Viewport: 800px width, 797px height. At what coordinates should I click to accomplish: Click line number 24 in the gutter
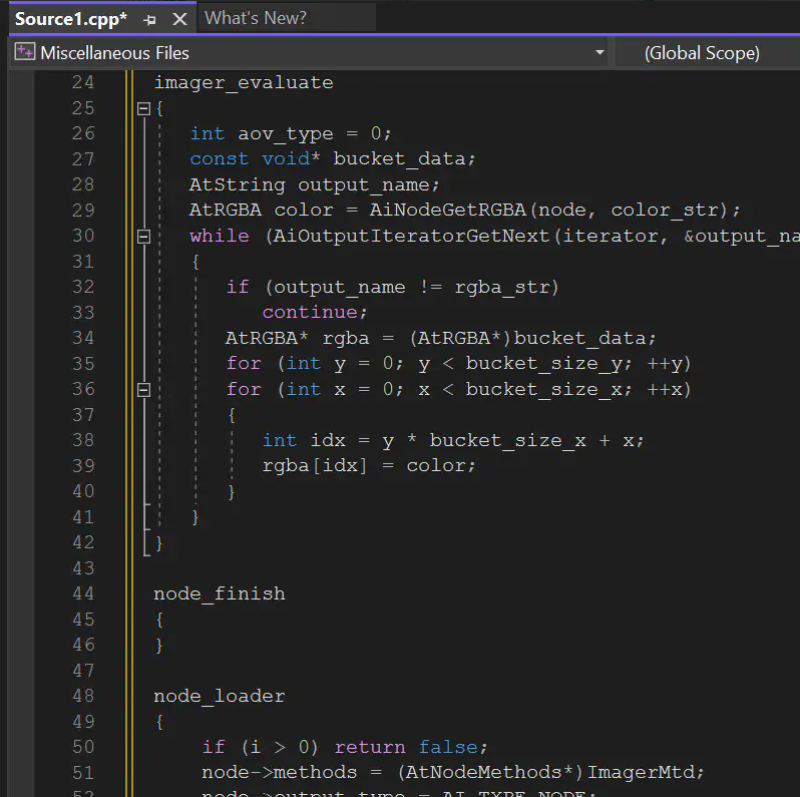83,83
